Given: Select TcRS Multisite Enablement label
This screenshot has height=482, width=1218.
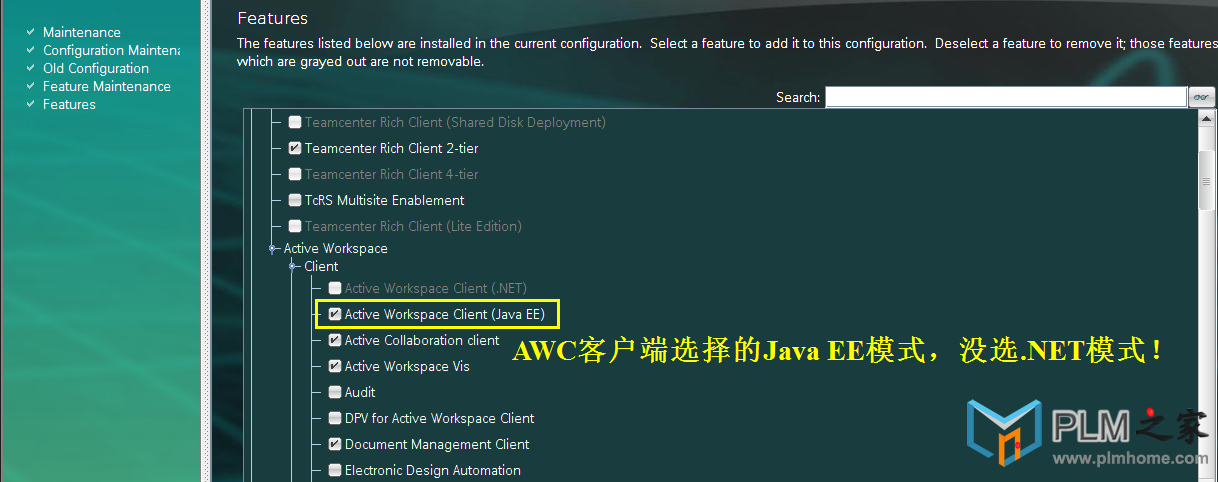Looking at the screenshot, I should click(385, 200).
